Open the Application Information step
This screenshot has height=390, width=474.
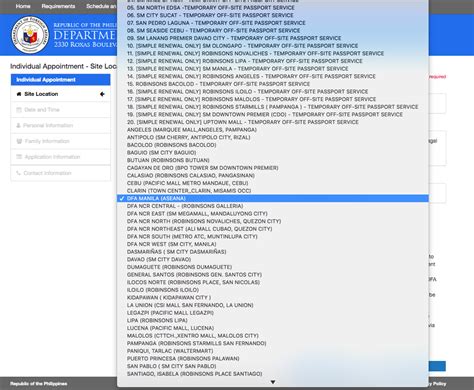(x=61, y=157)
